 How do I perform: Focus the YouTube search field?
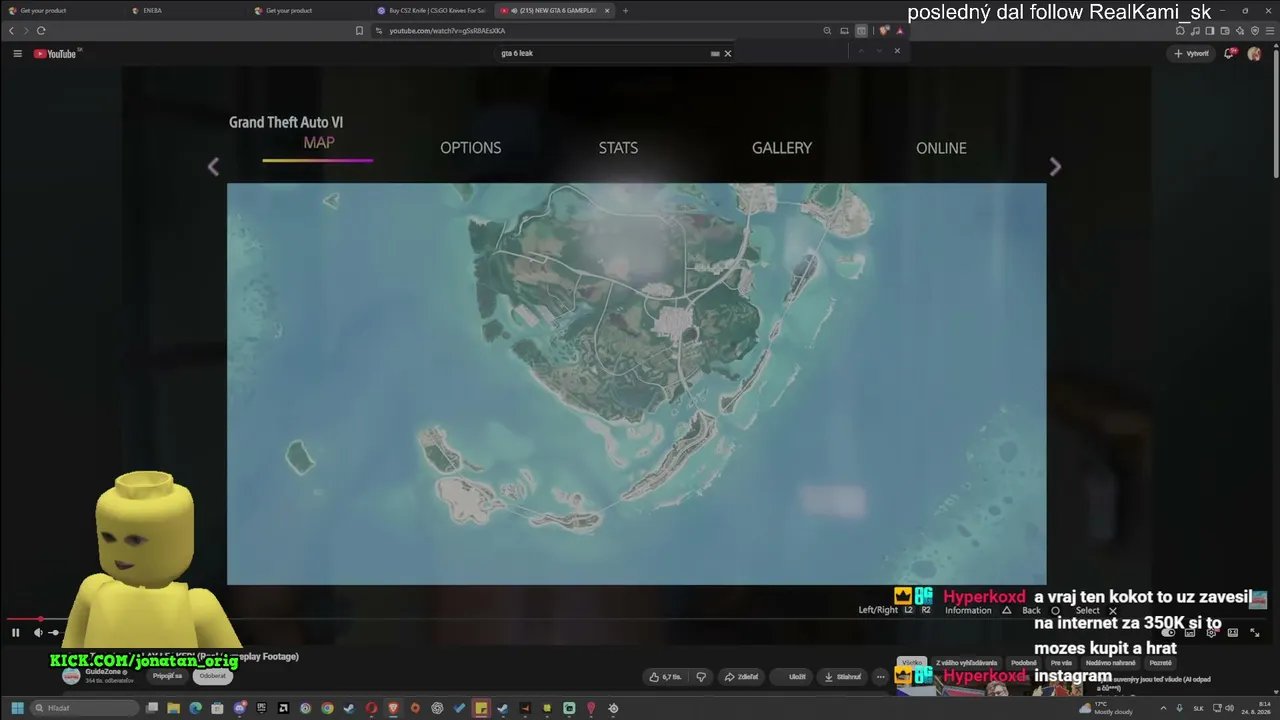tap(600, 53)
